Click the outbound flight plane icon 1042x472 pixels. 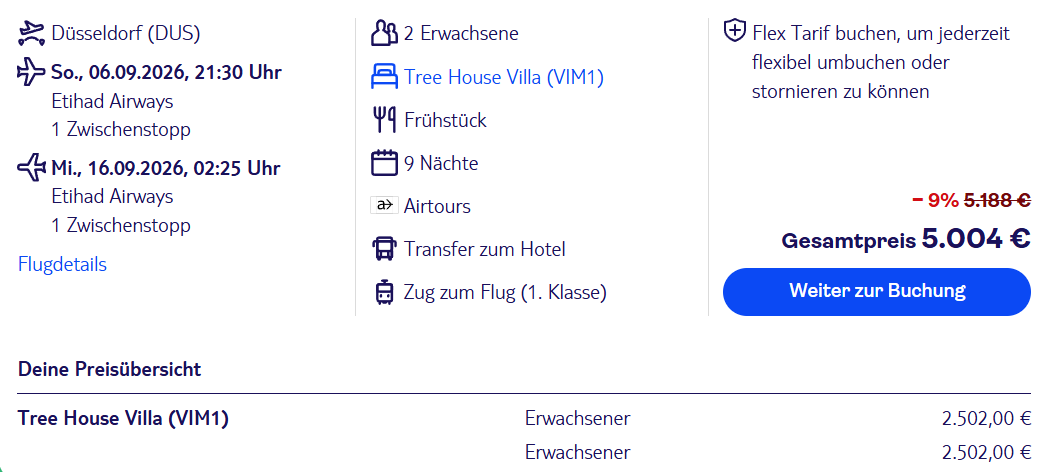pos(32,72)
